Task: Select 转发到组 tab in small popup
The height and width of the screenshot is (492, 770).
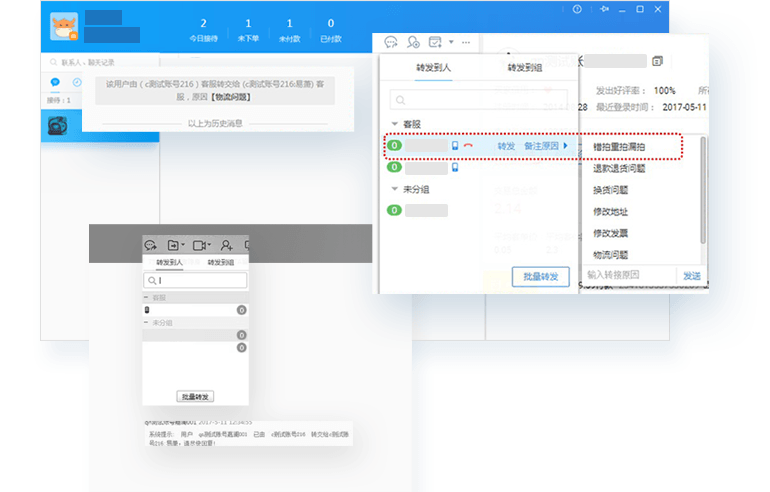Action: (x=221, y=263)
